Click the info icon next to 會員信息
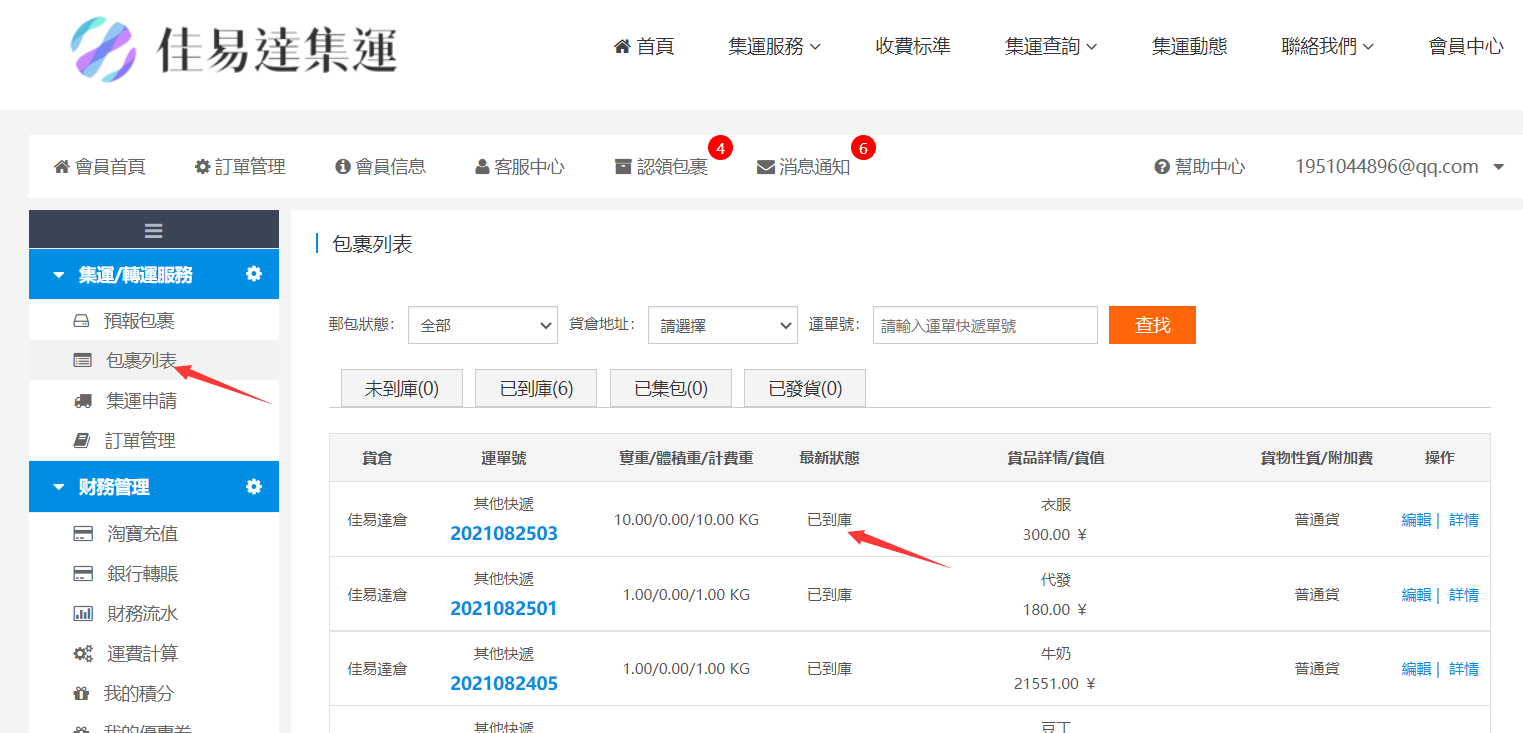Screen dimensions: 1523x733 343,167
